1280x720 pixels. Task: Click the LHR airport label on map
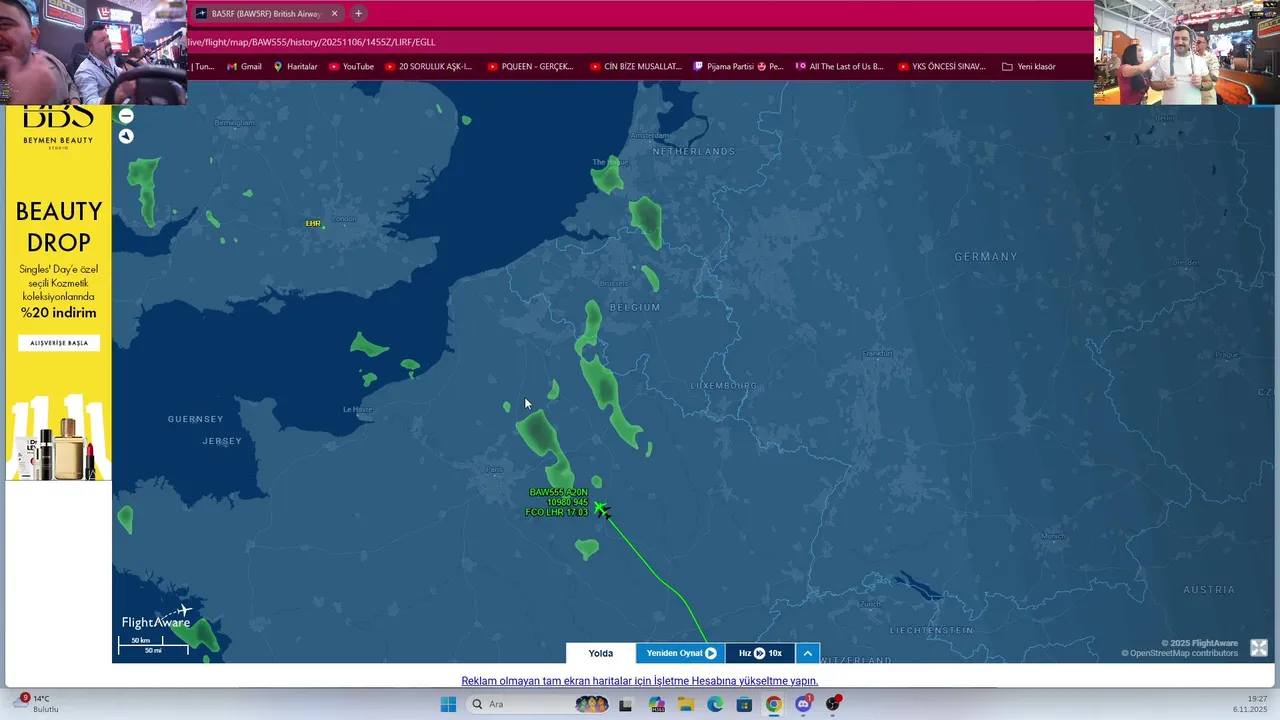(313, 223)
